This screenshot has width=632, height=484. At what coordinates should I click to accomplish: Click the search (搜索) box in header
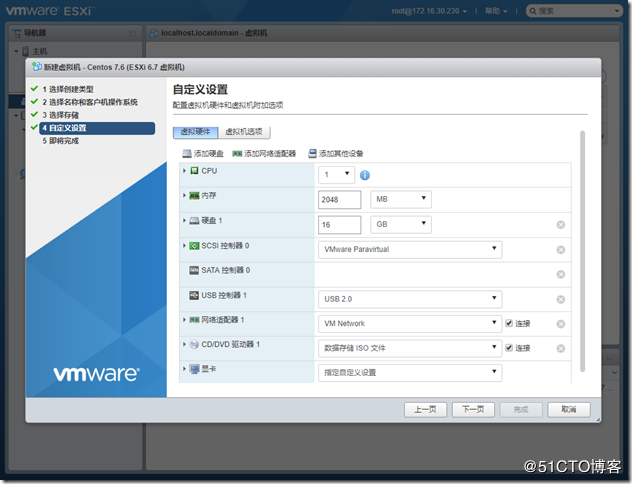[x=574, y=11]
